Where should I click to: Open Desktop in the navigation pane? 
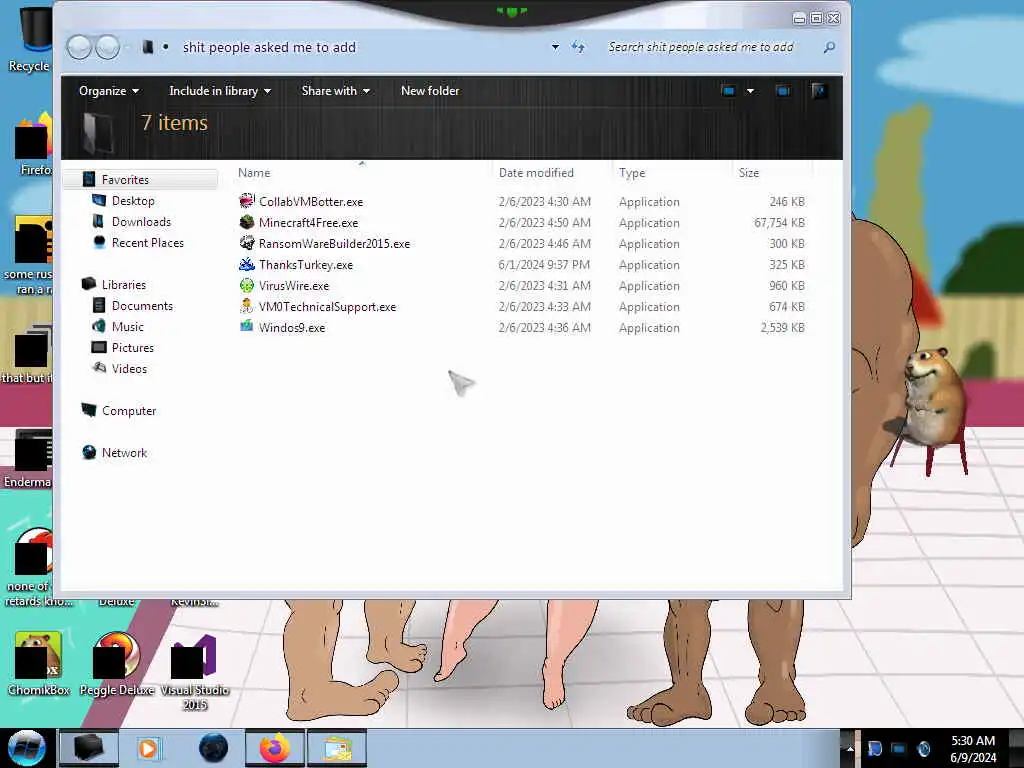point(133,200)
